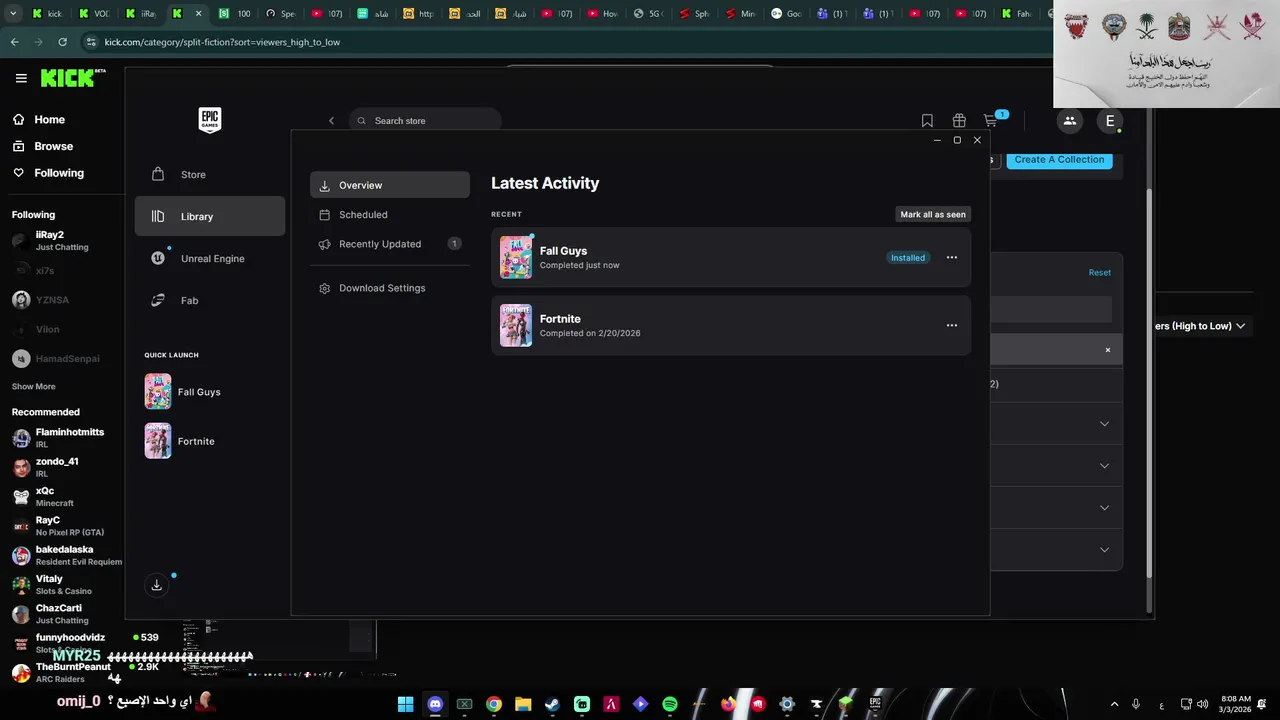This screenshot has height=720, width=1280.
Task: Open the Kick hamburger menu
Action: pos(21,78)
